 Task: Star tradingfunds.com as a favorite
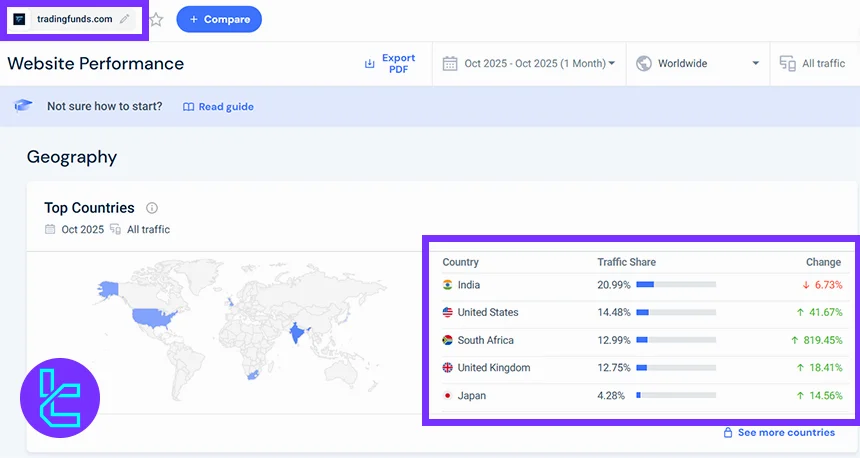point(156,19)
